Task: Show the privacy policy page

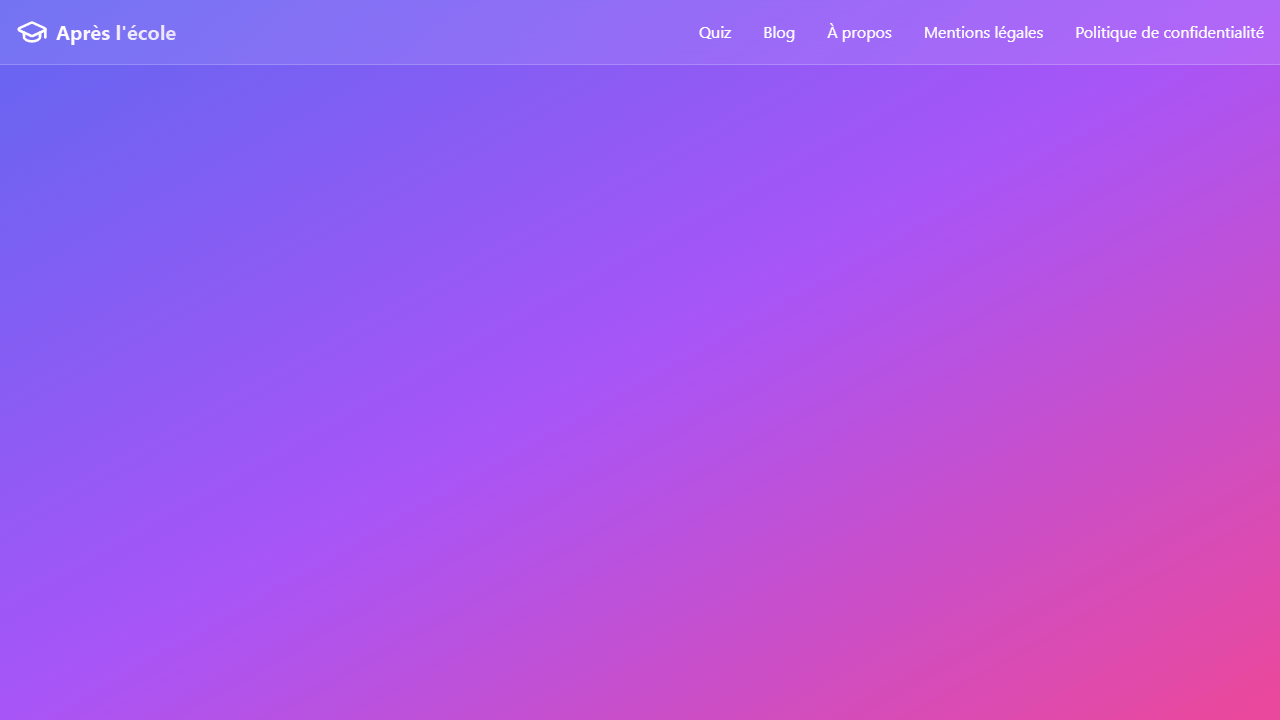Action: tap(1169, 32)
